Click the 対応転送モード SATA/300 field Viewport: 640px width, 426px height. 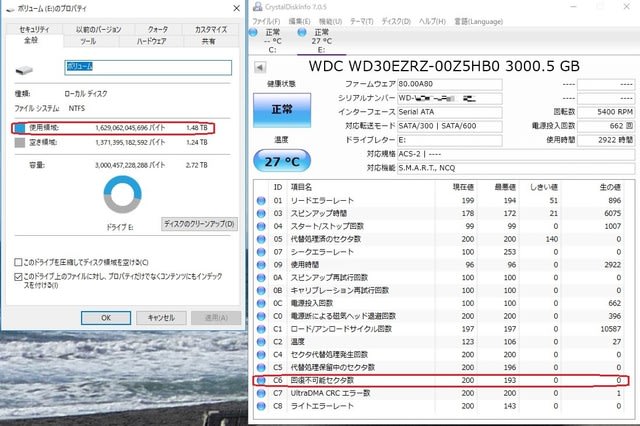click(449, 126)
